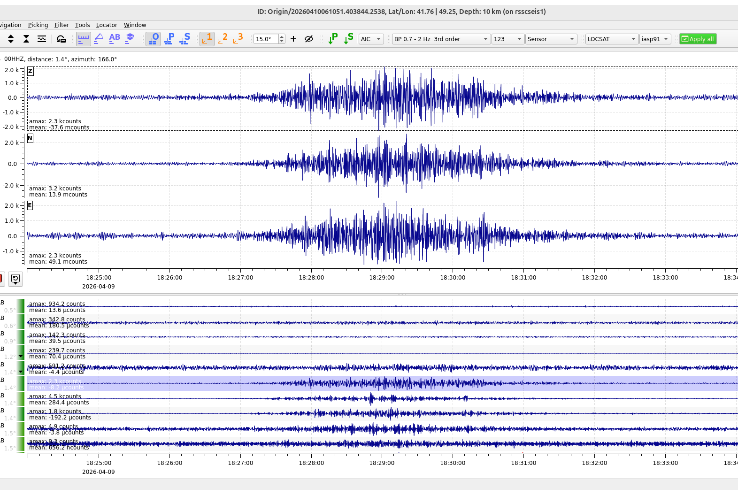Open the Tools menu
Screen dimensions: 738x490
tap(82, 25)
